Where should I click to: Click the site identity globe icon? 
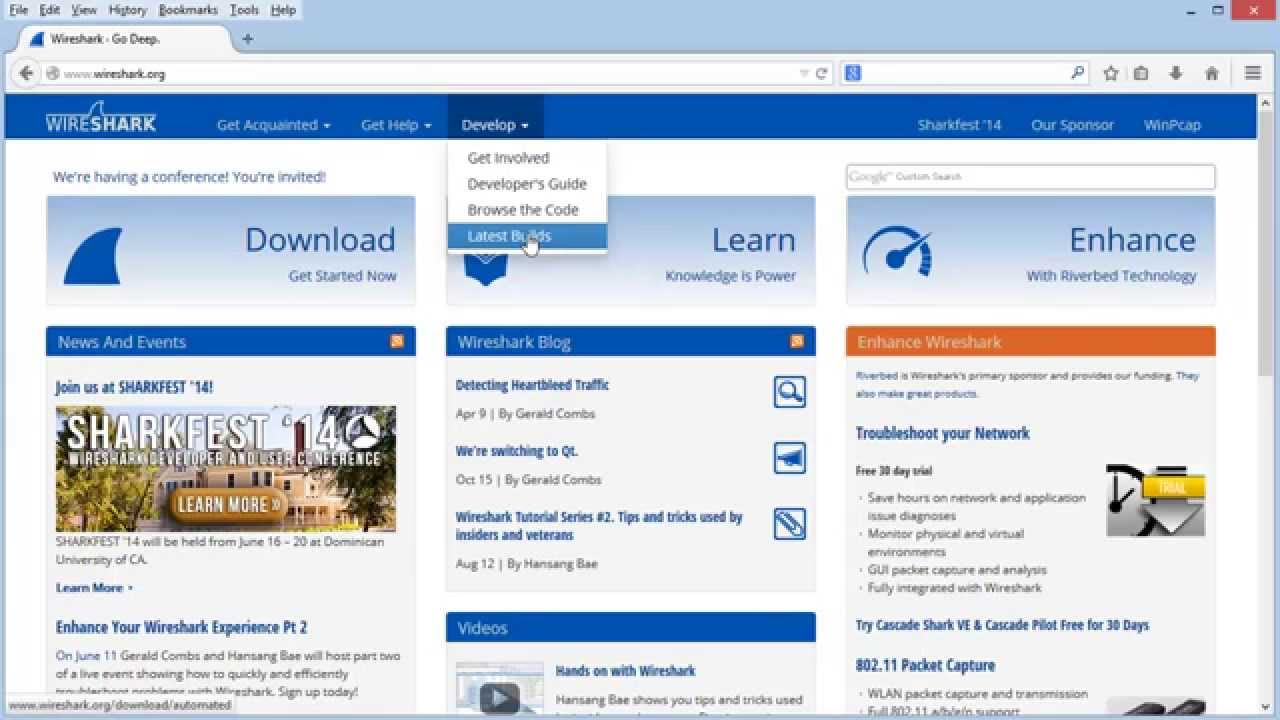coord(52,73)
